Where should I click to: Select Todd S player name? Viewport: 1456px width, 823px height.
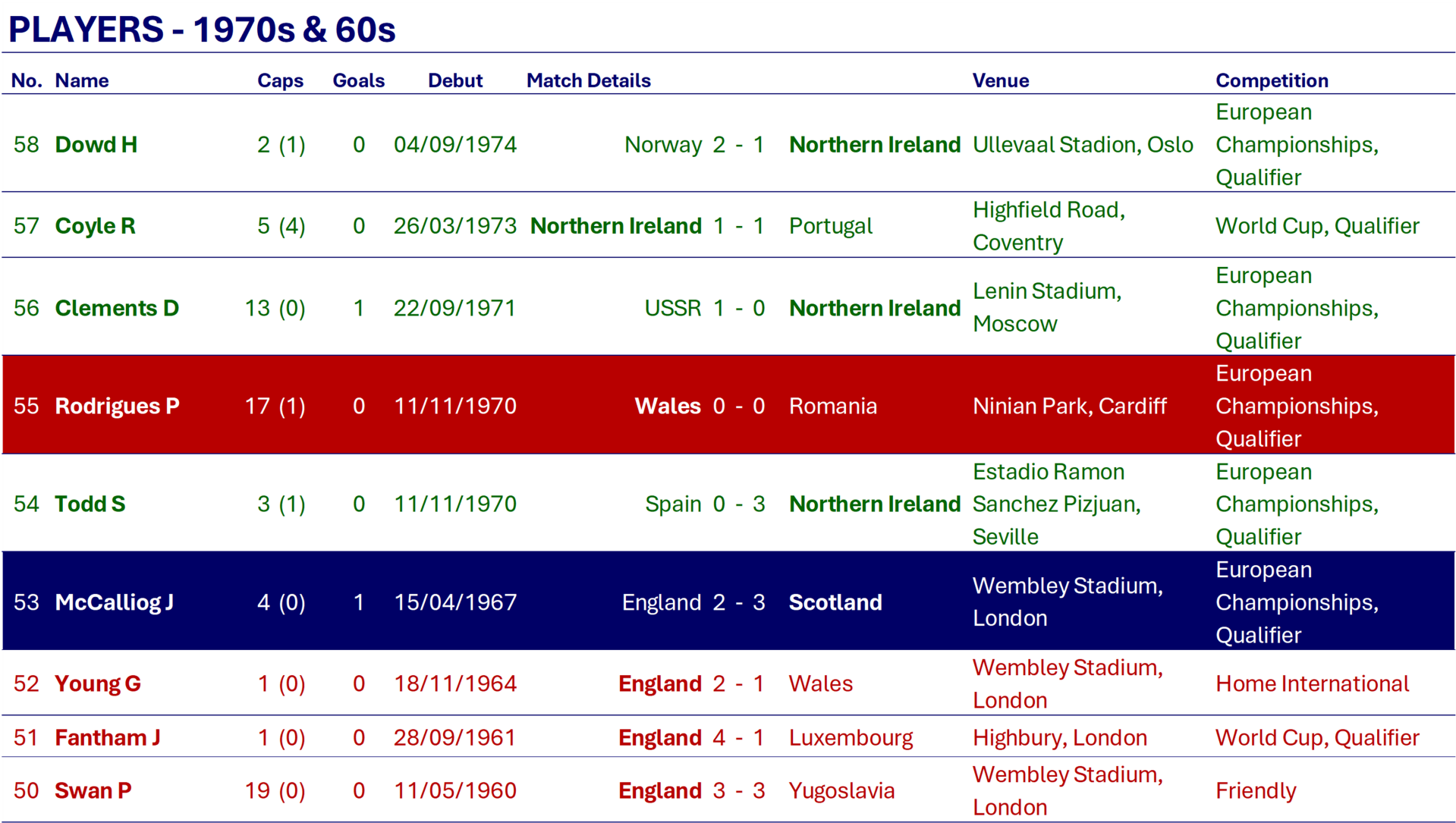tap(90, 504)
